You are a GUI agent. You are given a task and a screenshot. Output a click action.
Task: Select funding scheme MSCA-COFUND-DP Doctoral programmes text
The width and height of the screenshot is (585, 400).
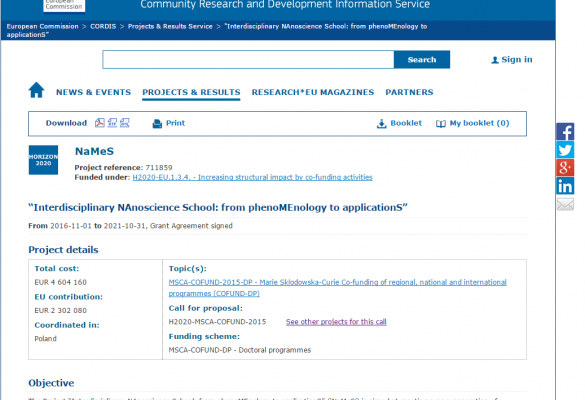point(240,350)
